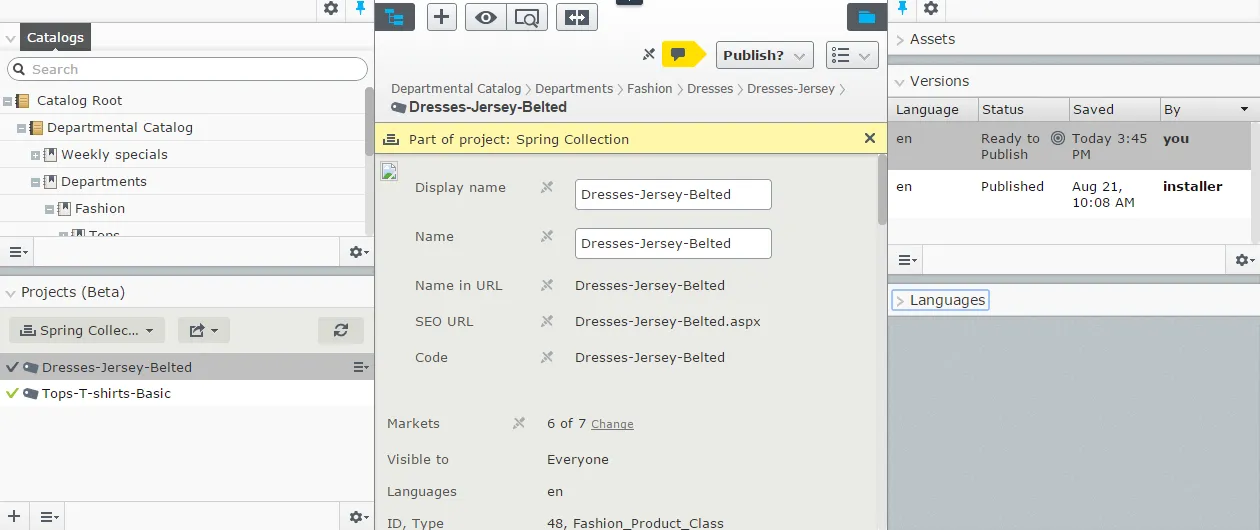1260x530 pixels.
Task: Open the Publish? dropdown
Action: click(x=765, y=55)
